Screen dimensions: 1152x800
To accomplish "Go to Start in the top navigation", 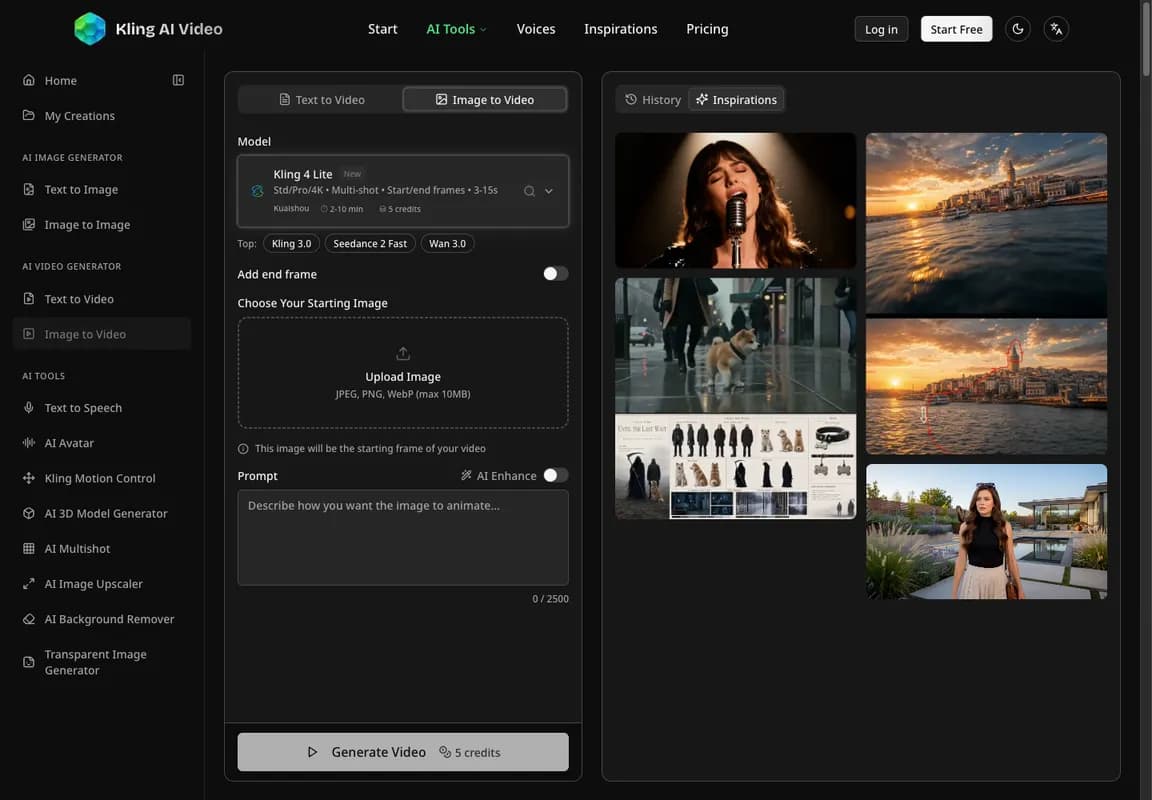I will pos(383,29).
